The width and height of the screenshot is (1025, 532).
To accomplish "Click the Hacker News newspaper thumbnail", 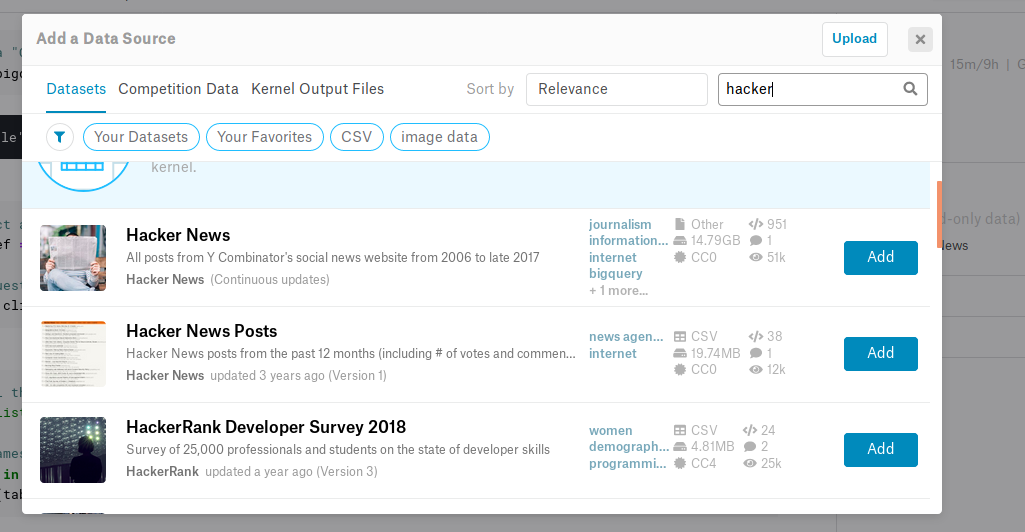I will pyautogui.click(x=73, y=258).
